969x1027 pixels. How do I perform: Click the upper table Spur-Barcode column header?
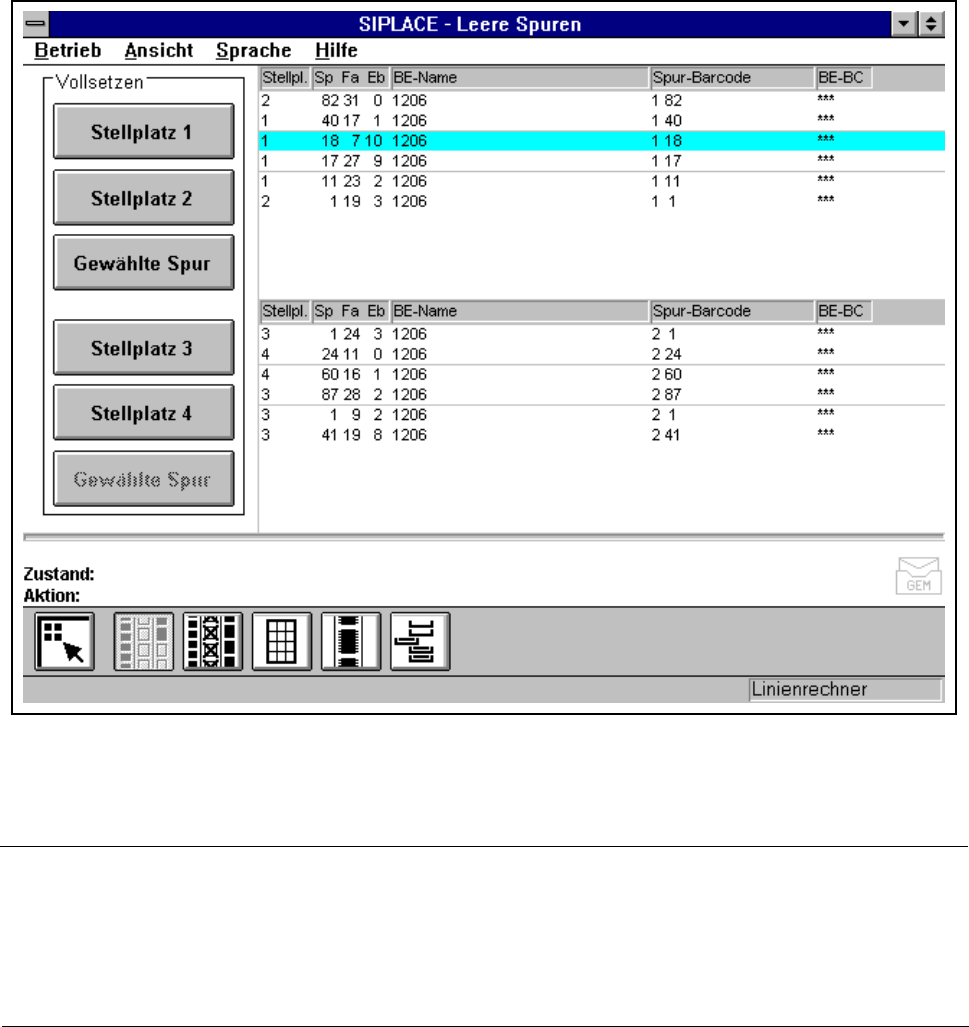coord(732,77)
